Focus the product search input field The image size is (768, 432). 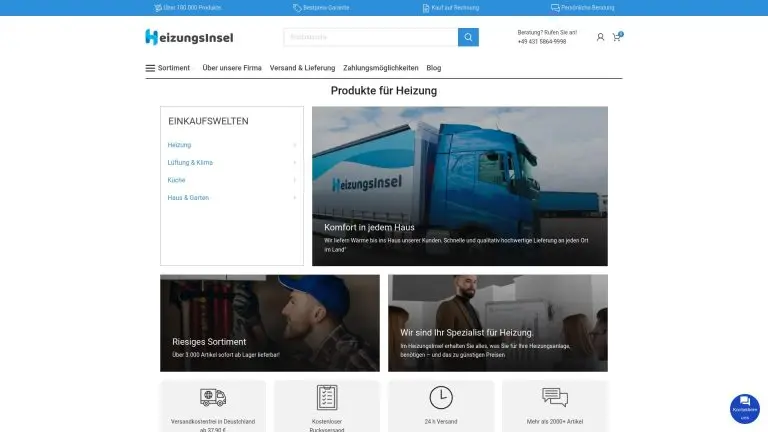[x=370, y=37]
